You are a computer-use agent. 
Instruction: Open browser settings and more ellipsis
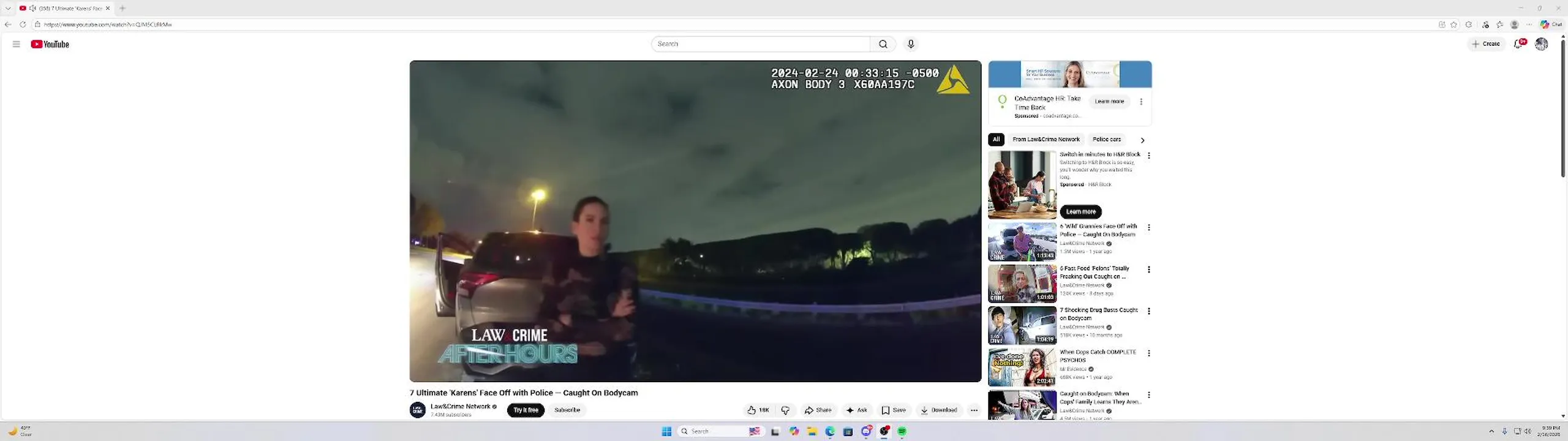tap(1529, 24)
